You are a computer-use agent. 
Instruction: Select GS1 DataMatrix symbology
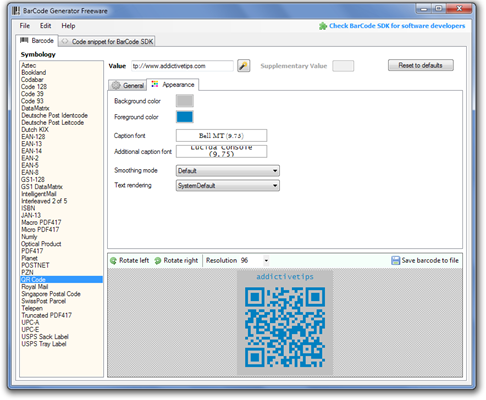tap(42, 187)
